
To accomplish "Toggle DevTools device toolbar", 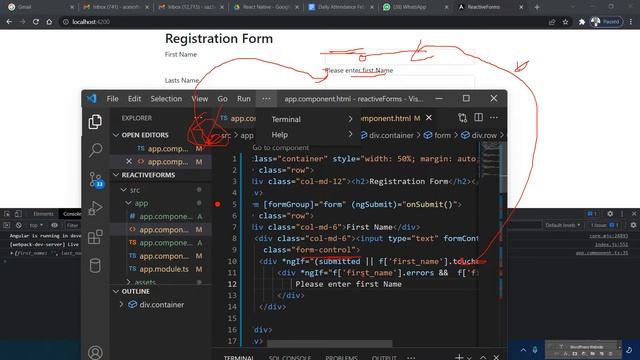I will pos(18,213).
